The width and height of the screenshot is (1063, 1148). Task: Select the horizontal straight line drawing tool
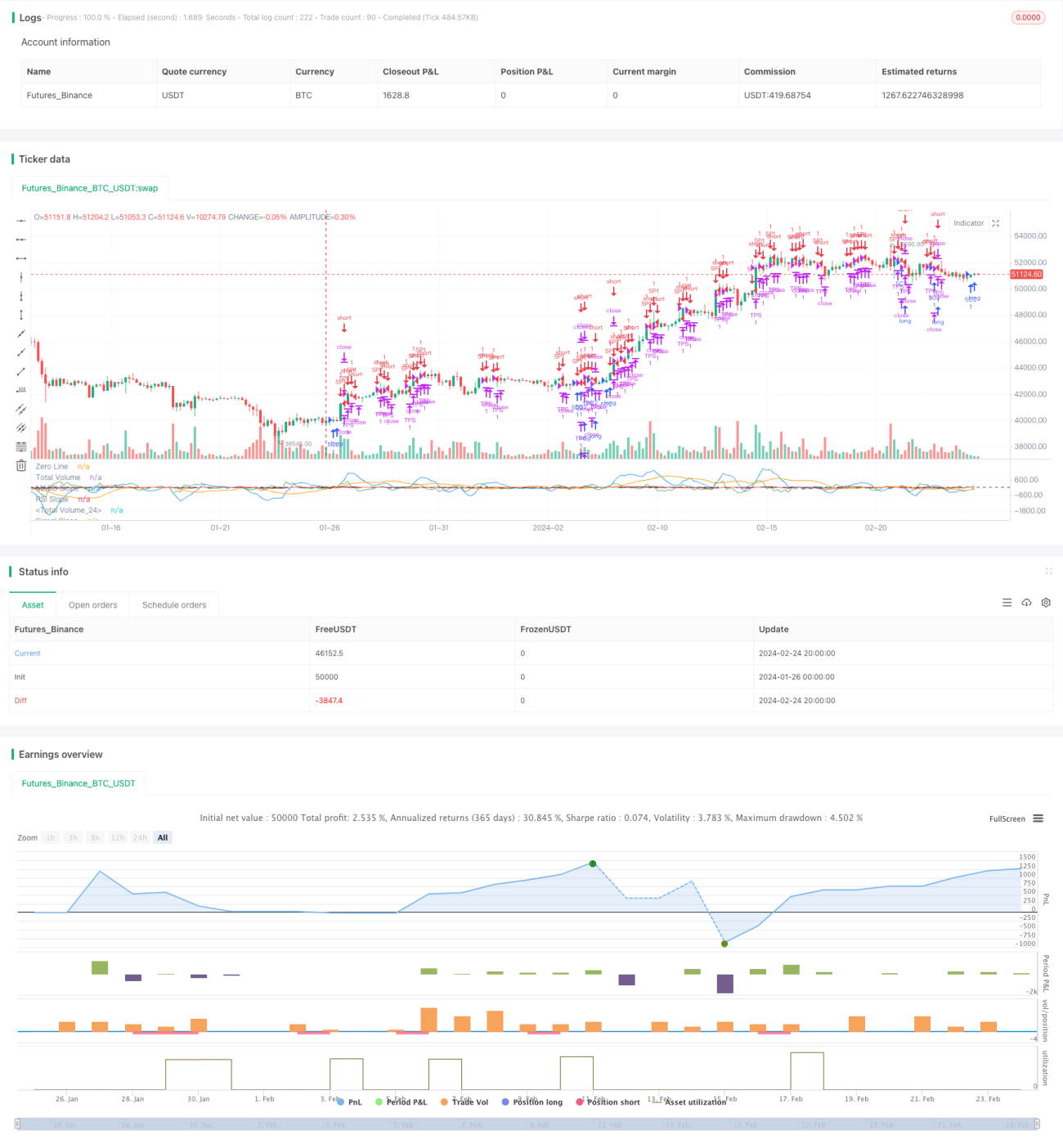(x=21, y=220)
